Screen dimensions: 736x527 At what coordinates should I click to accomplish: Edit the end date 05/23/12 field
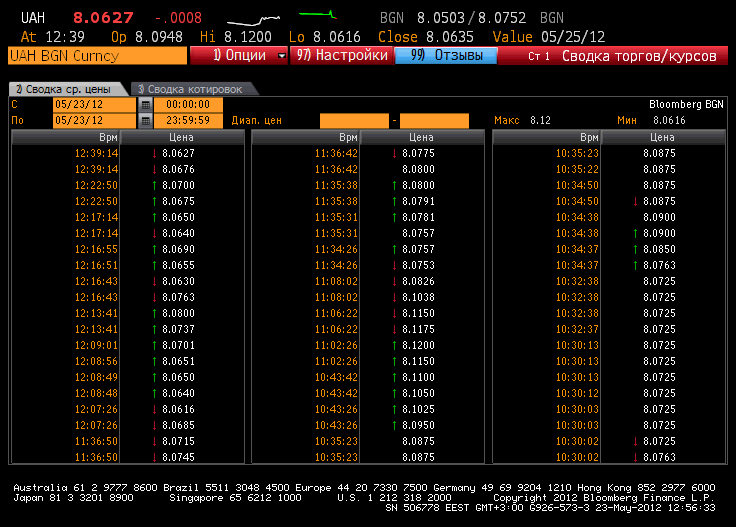pyautogui.click(x=94, y=121)
